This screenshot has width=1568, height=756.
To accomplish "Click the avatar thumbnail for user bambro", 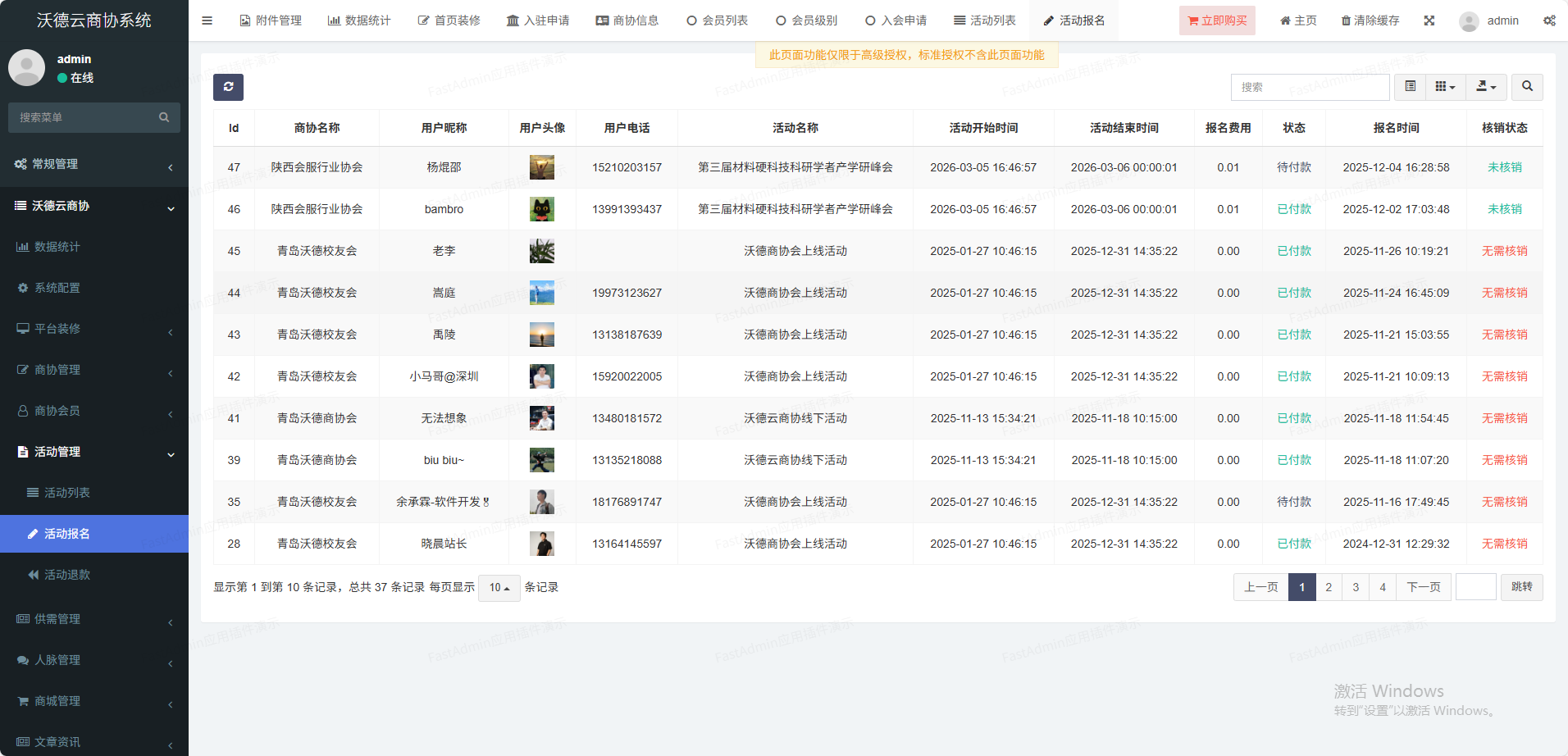I will coord(541,209).
